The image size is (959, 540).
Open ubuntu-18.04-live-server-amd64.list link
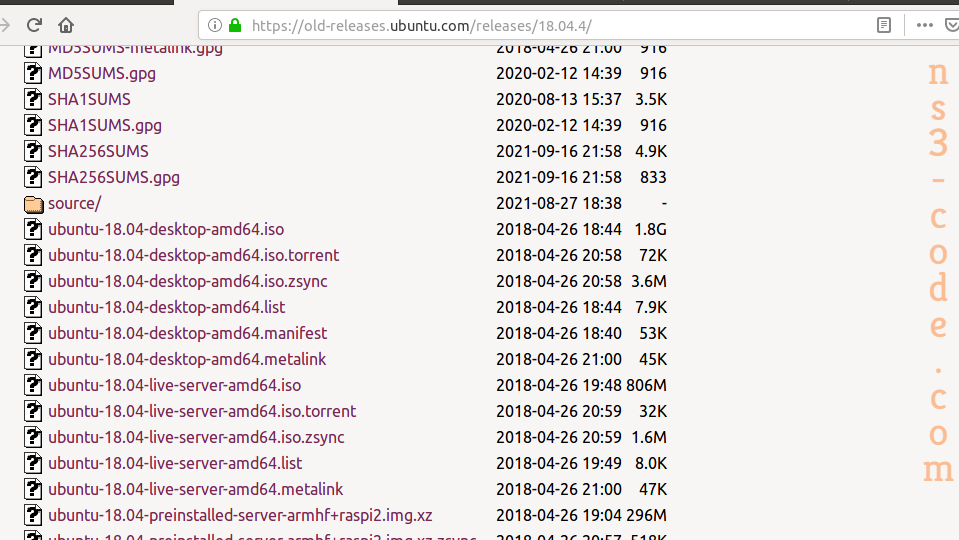(x=175, y=463)
